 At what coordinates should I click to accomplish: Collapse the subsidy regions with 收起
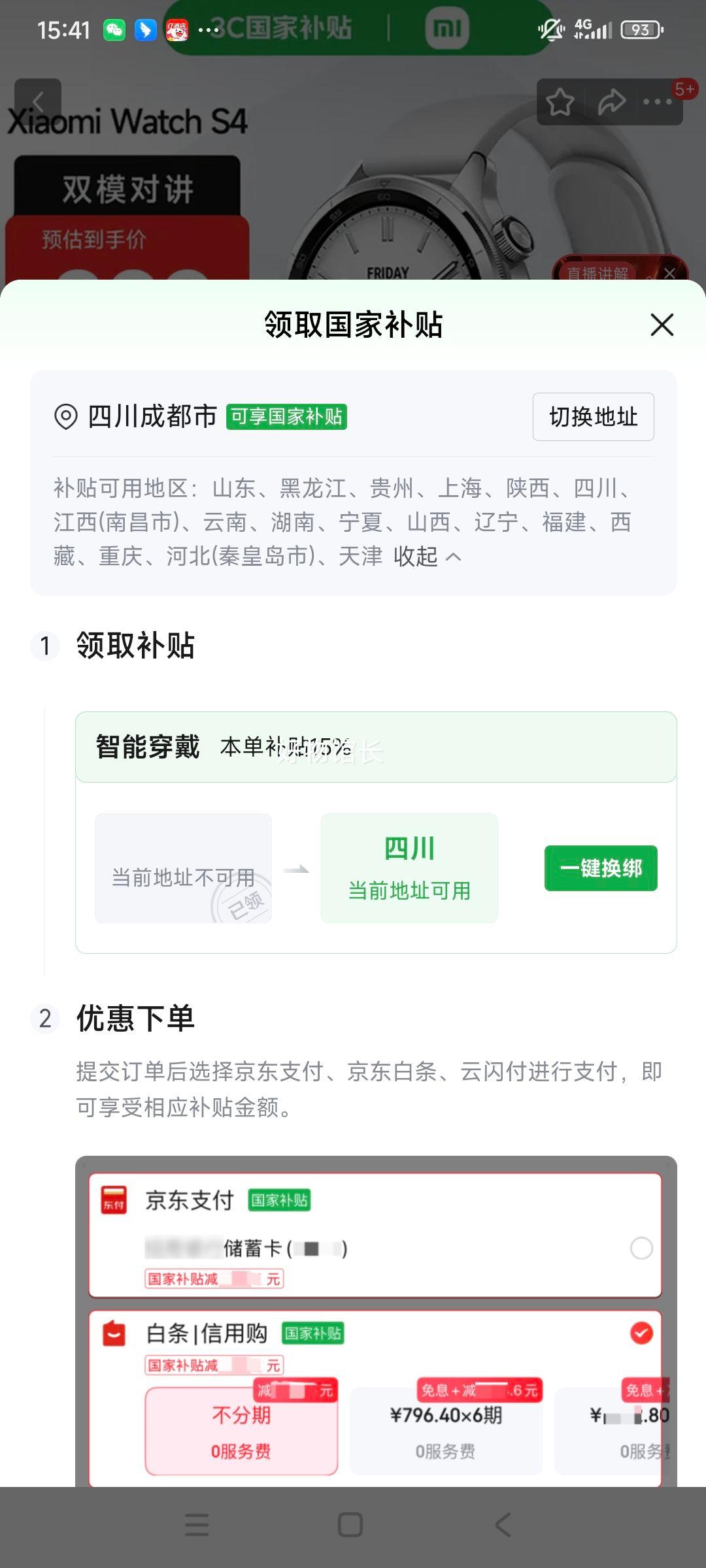tap(427, 556)
